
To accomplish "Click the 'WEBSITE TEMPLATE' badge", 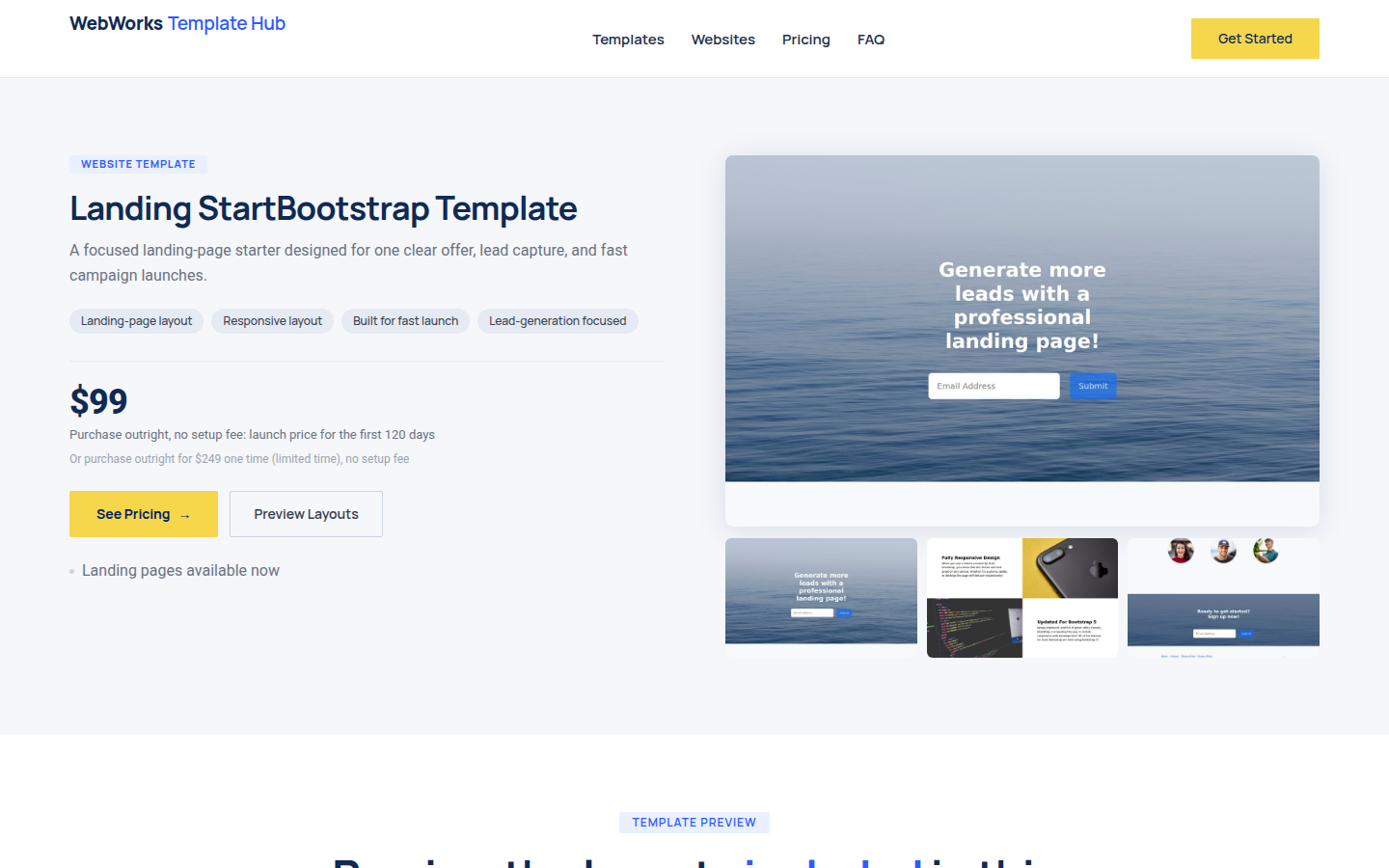I will point(138,164).
